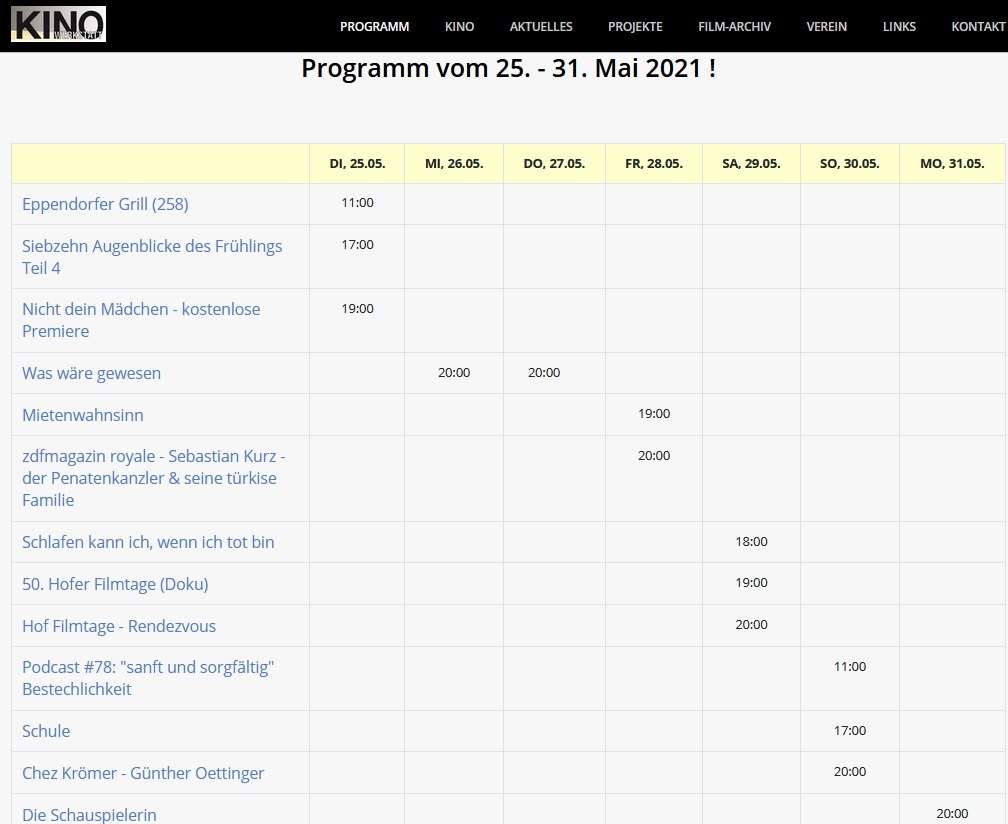Open the Schule film link
Screen dimensions: 1008x824
46,731
